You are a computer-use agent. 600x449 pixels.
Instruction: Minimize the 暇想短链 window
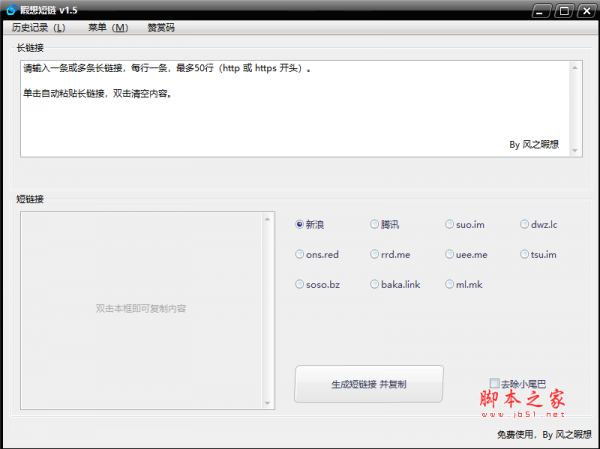point(541,11)
